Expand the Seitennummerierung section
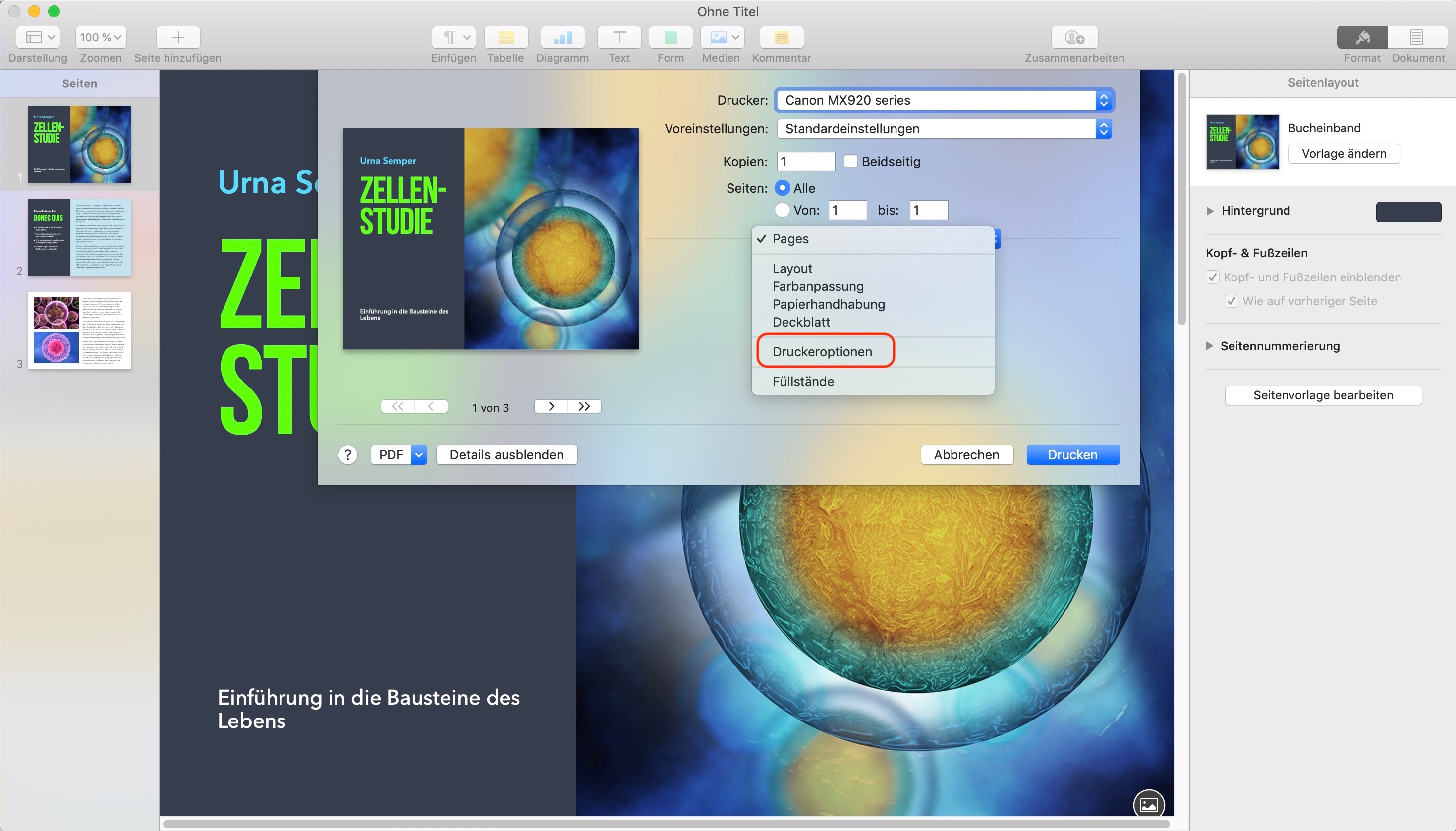Screen dimensions: 1456x831 [1209, 346]
